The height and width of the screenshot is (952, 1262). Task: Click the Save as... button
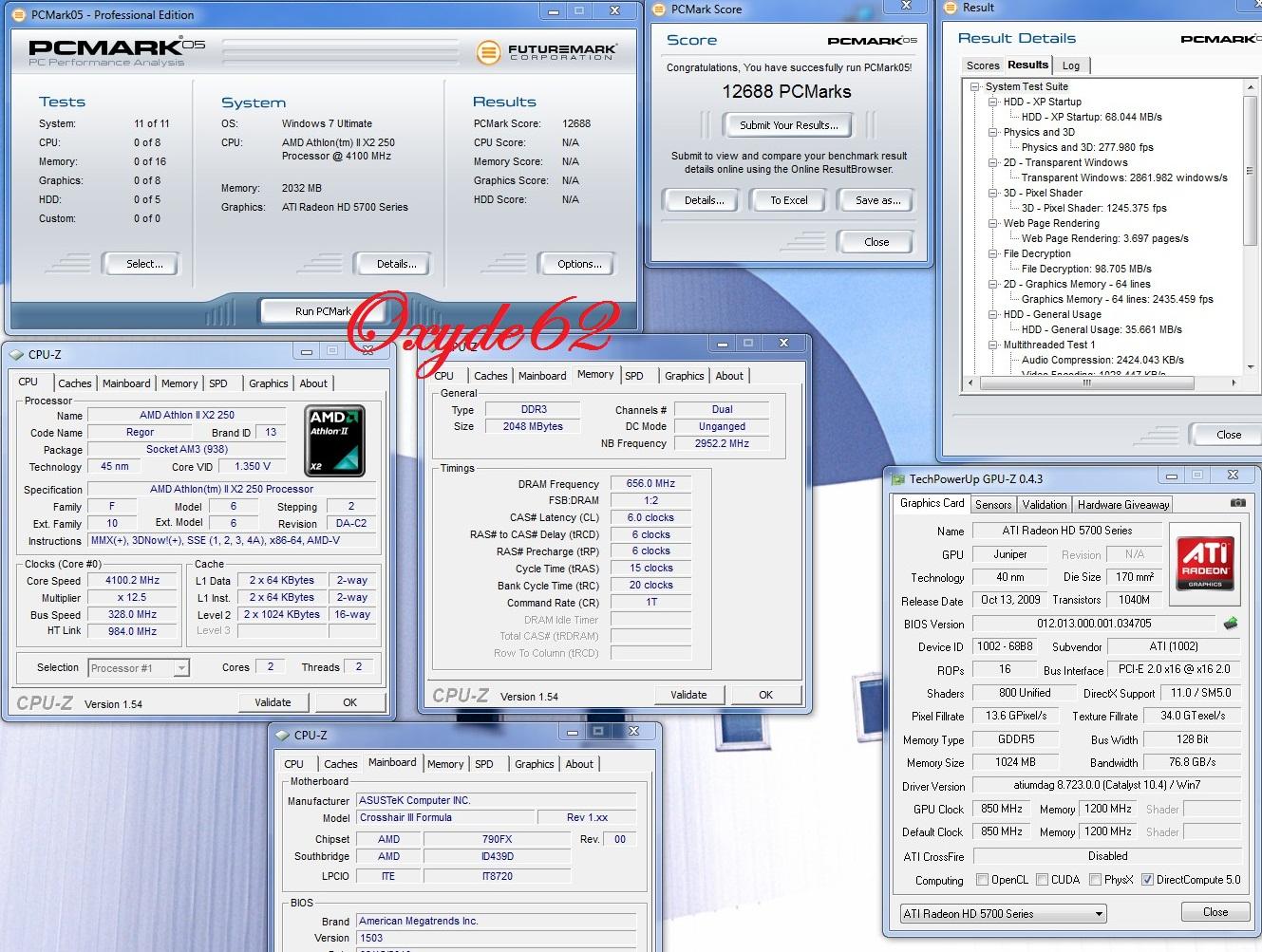point(877,200)
